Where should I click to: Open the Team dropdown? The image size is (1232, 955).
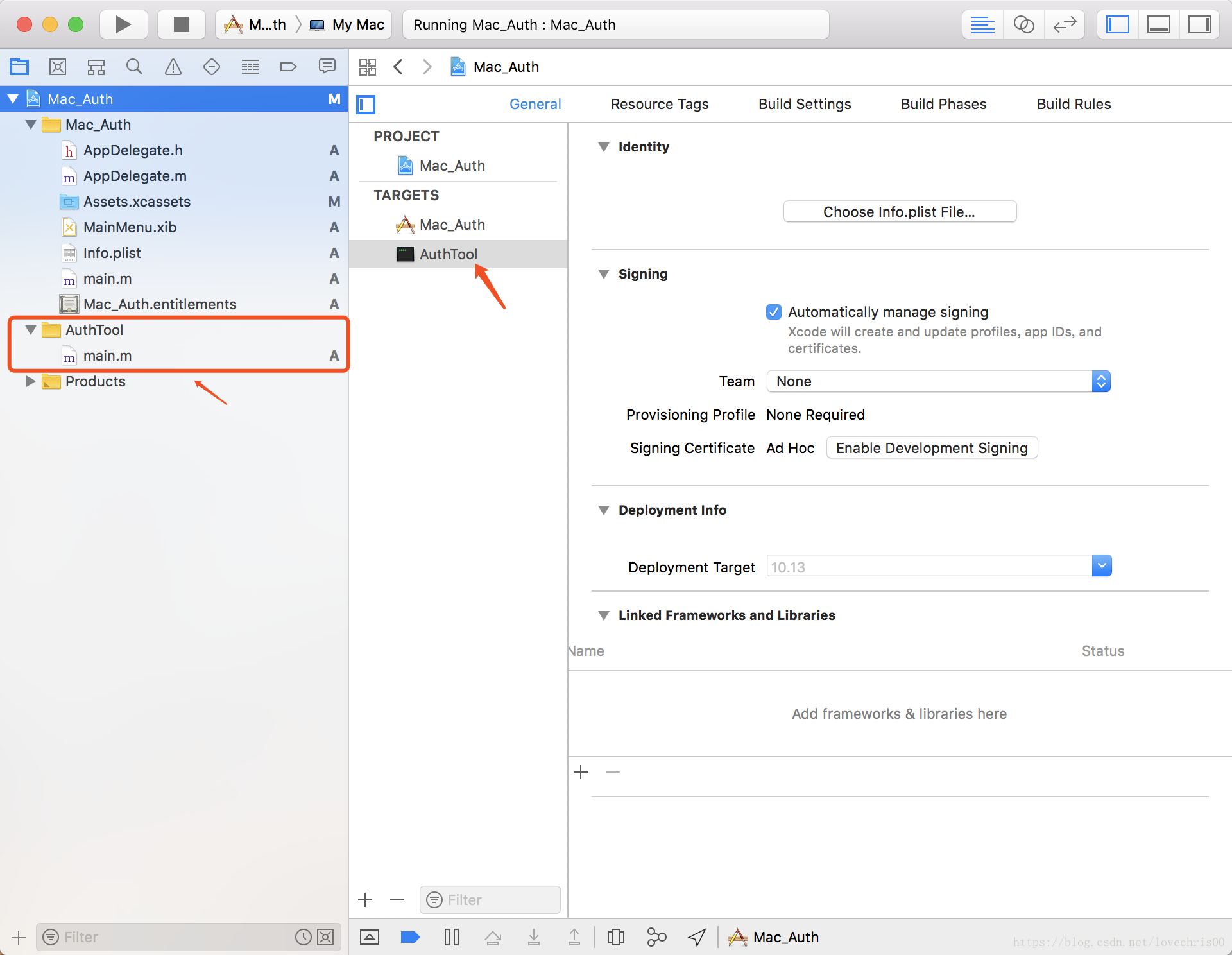pyautogui.click(x=938, y=381)
